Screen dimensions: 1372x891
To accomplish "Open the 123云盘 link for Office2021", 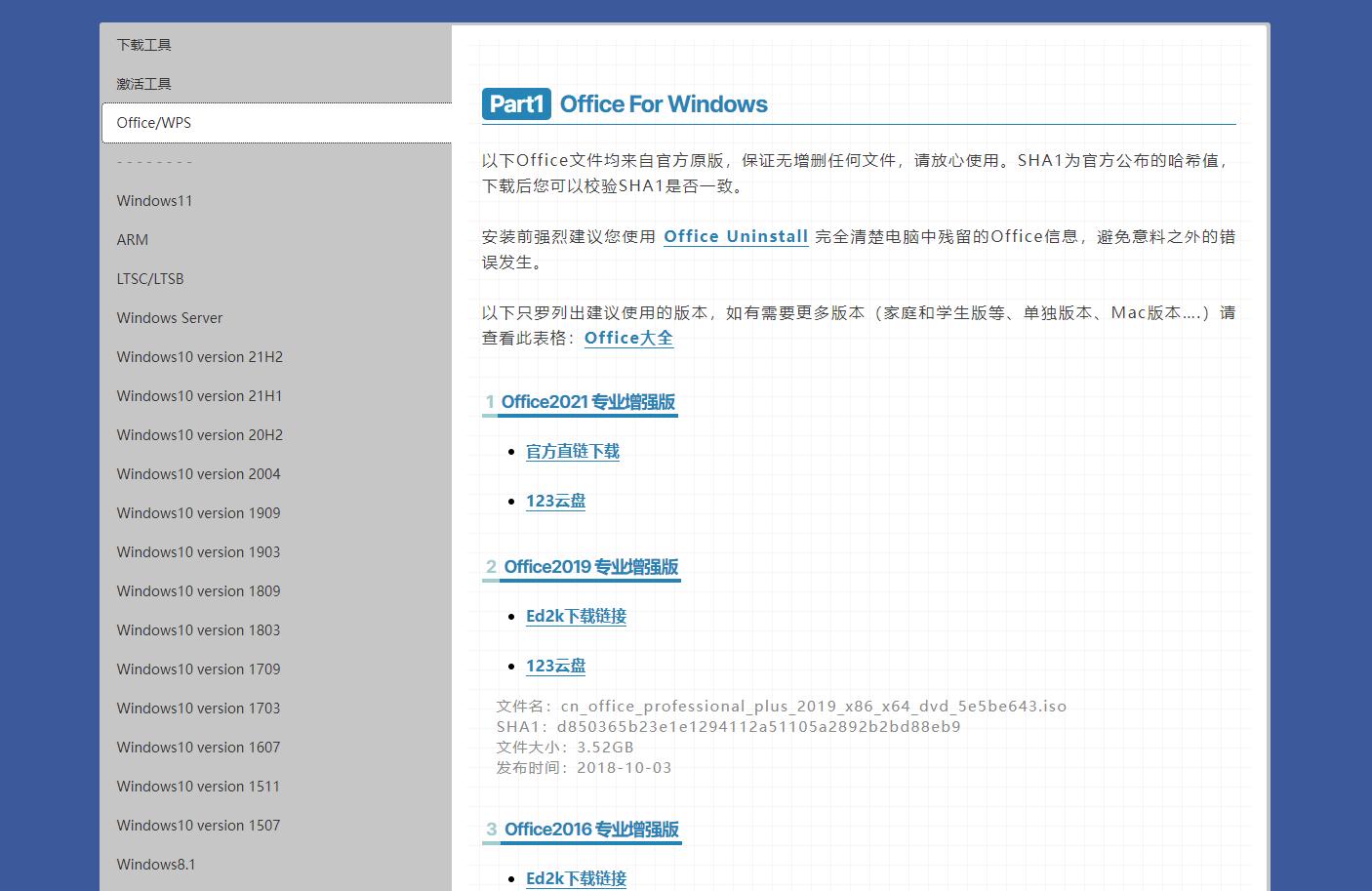I will coord(555,501).
